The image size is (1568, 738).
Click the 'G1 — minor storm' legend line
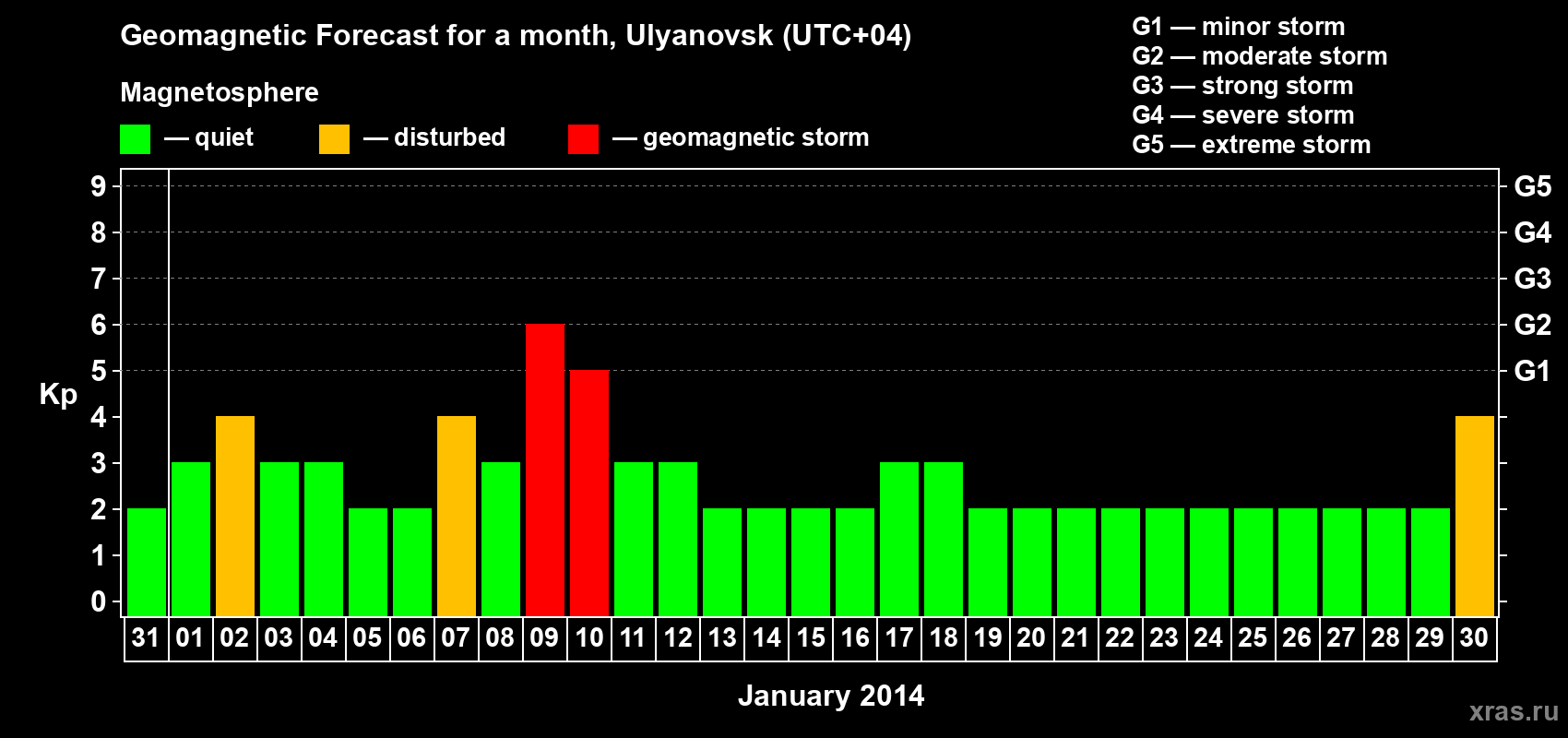point(1239,27)
